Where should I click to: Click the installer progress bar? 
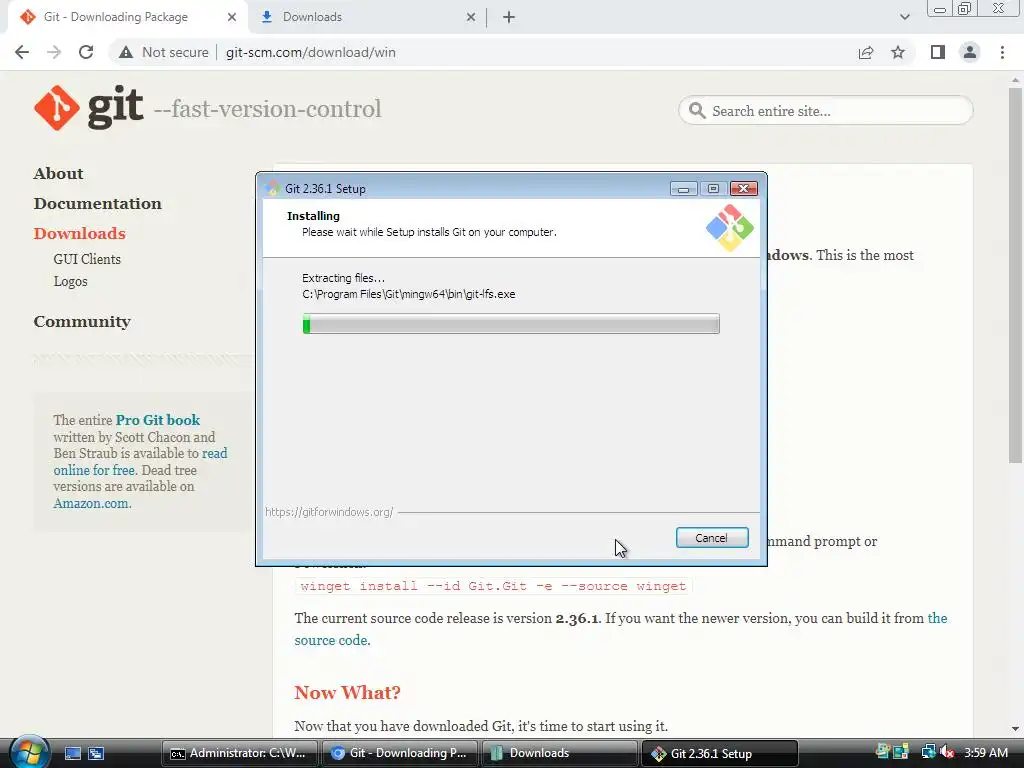click(511, 324)
